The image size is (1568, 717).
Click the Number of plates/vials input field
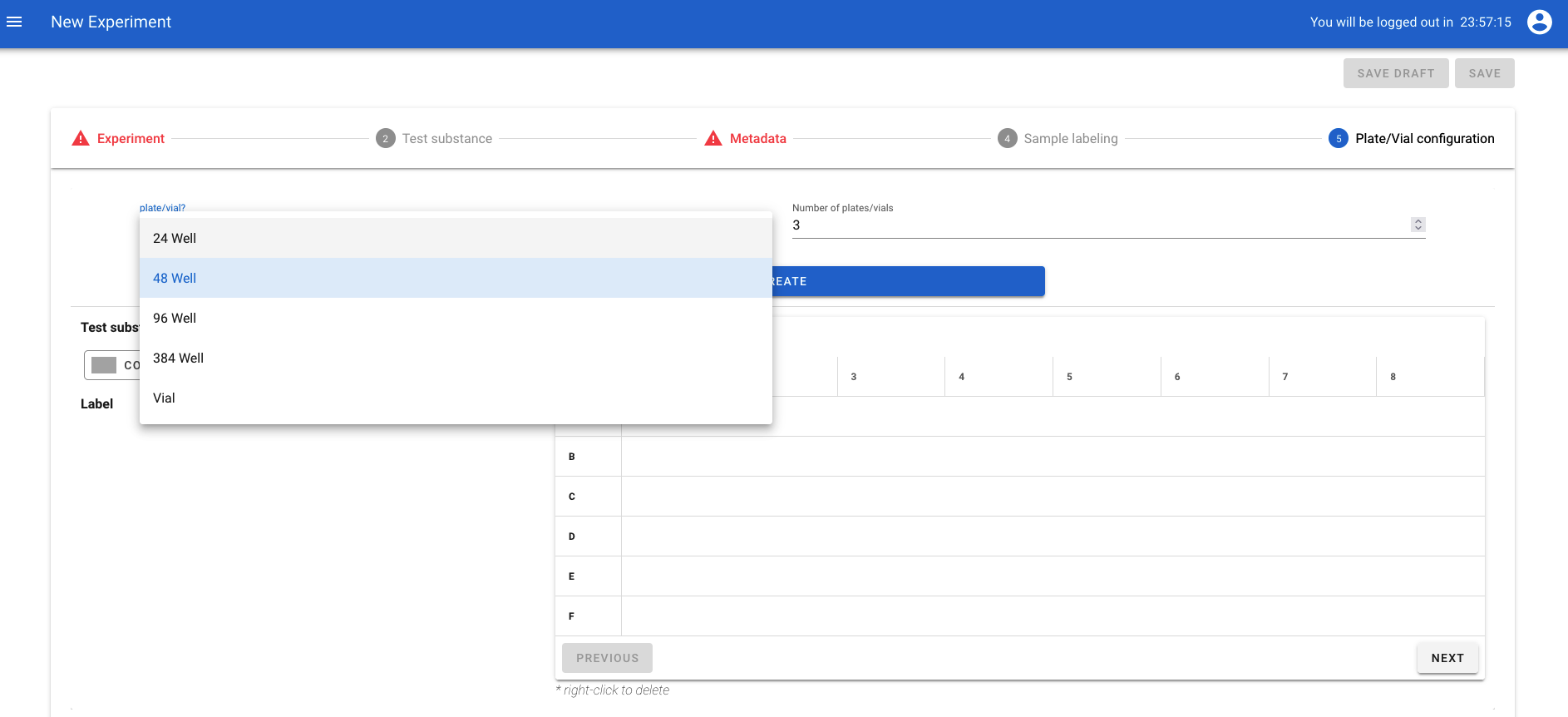(x=1097, y=225)
